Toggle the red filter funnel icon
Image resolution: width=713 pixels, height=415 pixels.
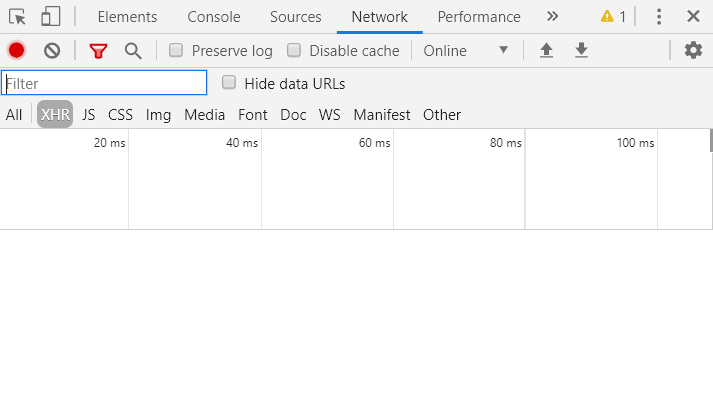(x=98, y=50)
